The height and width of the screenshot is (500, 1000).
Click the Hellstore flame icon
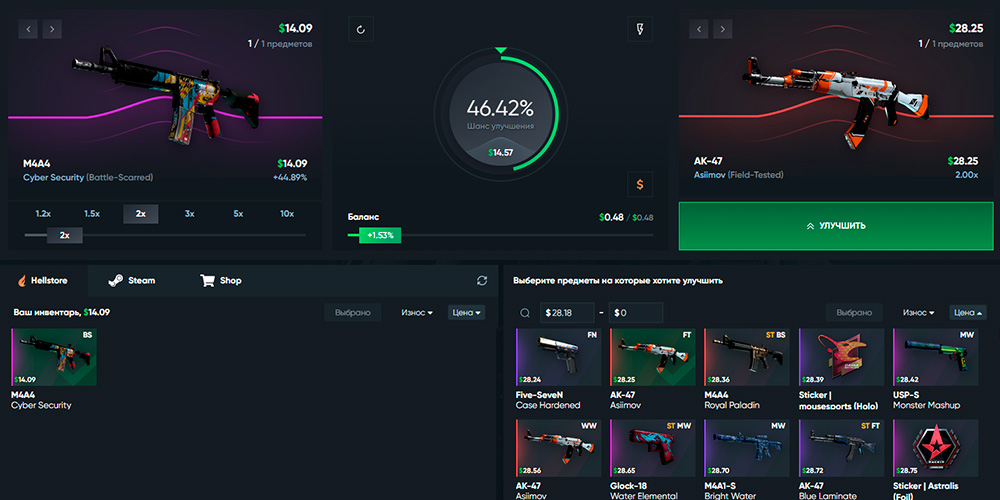[22, 281]
